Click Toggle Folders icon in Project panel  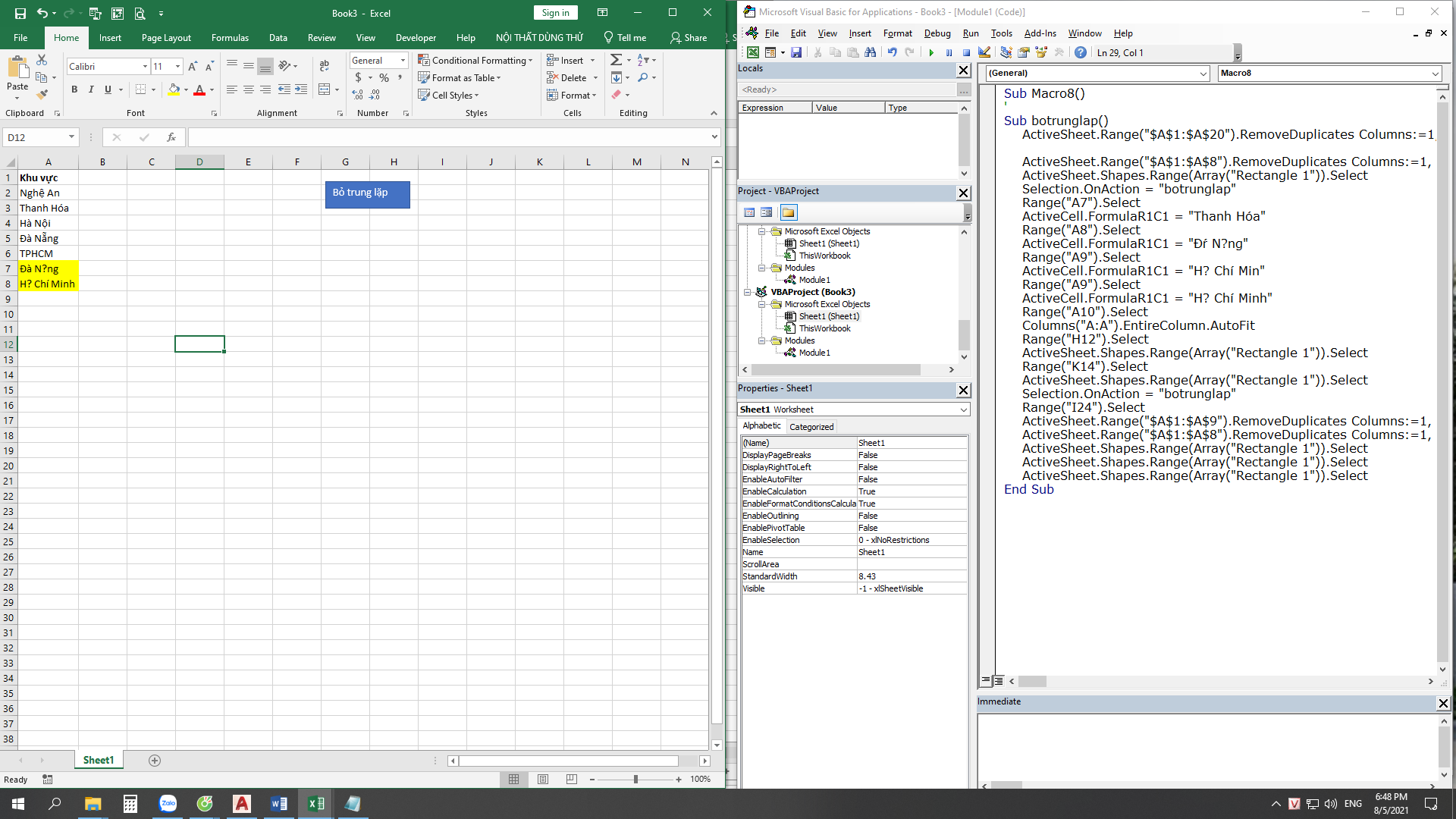pos(788,212)
